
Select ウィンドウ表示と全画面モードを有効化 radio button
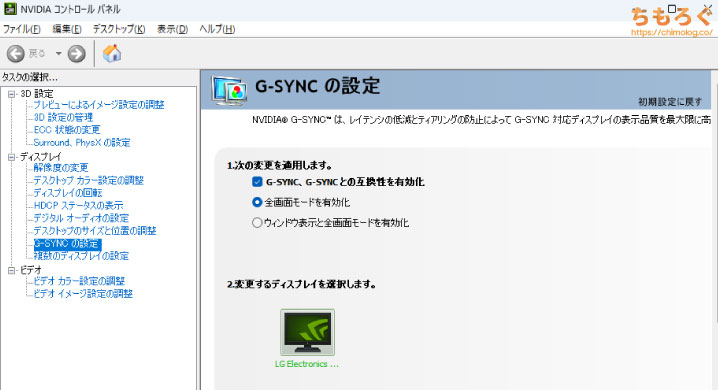[x=257, y=222]
